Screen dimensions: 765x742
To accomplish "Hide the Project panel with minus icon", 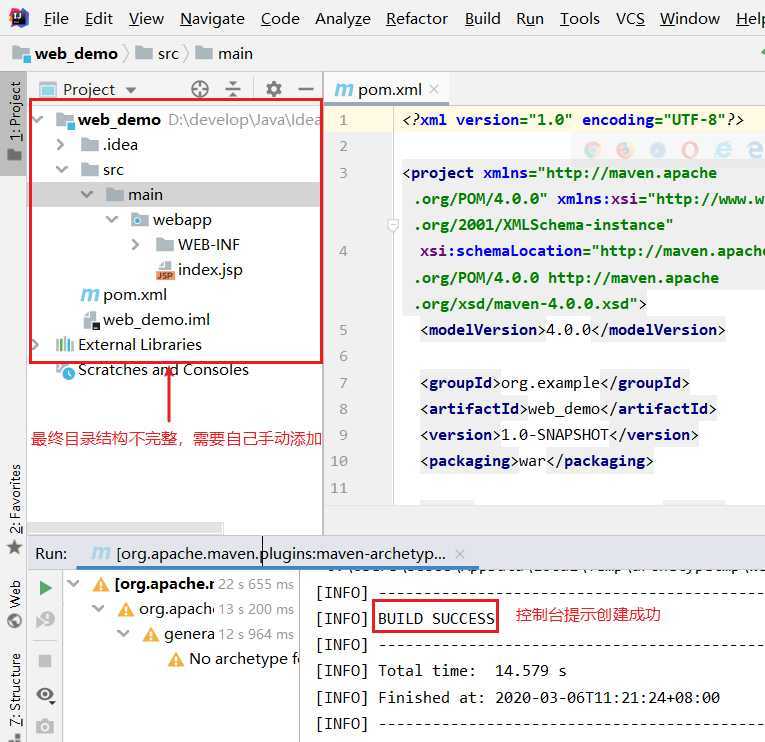I will click(306, 89).
